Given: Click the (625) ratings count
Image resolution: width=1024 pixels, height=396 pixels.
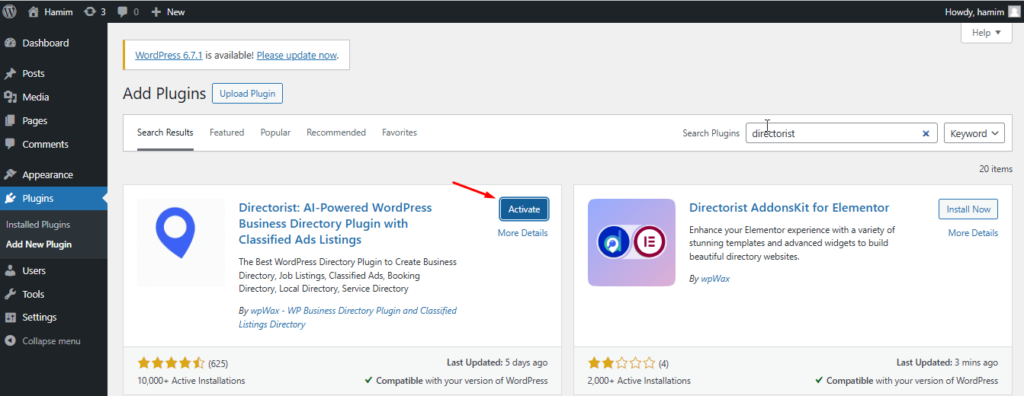Looking at the screenshot, I should point(218,363).
